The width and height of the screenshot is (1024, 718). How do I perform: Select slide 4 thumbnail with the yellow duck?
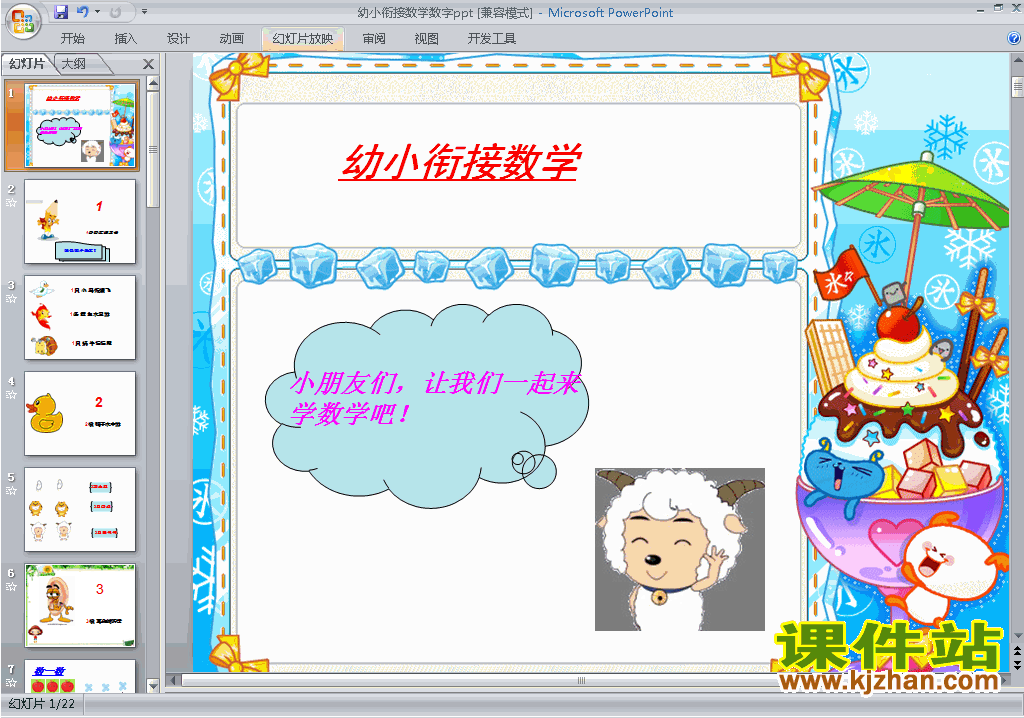pyautogui.click(x=80, y=414)
